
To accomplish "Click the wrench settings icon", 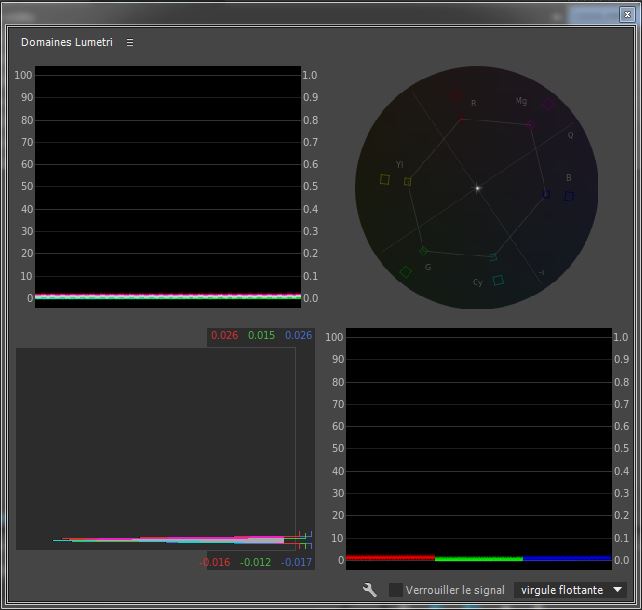I will (369, 590).
